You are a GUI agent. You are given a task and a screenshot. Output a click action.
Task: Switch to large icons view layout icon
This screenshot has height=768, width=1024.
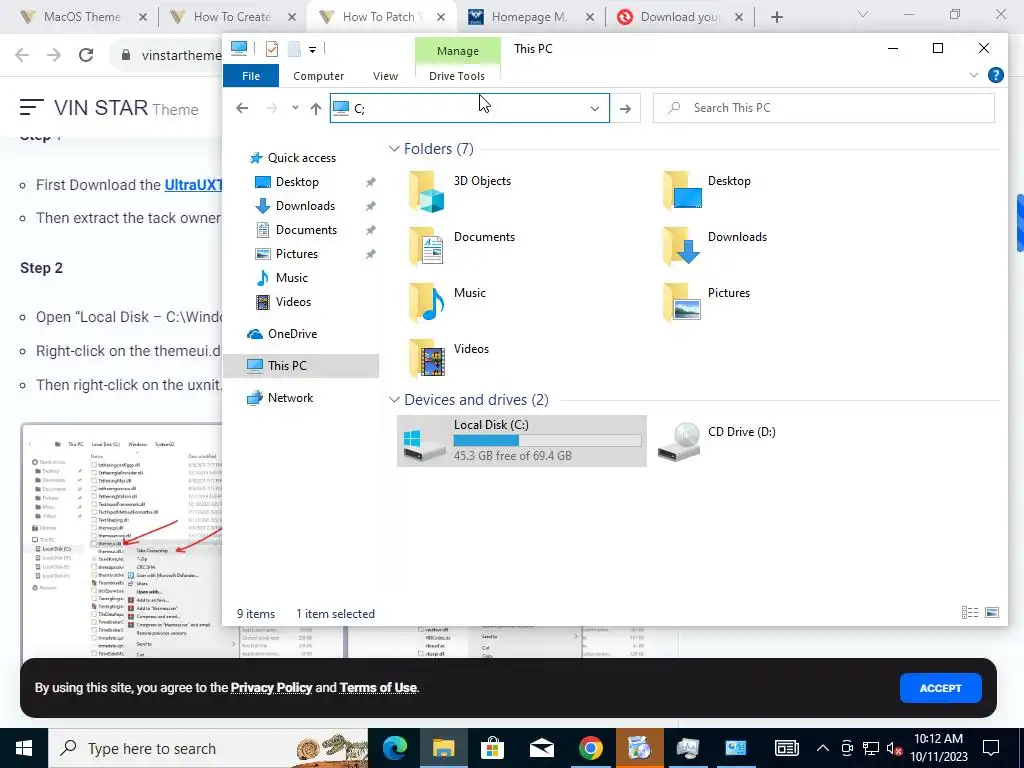point(992,613)
